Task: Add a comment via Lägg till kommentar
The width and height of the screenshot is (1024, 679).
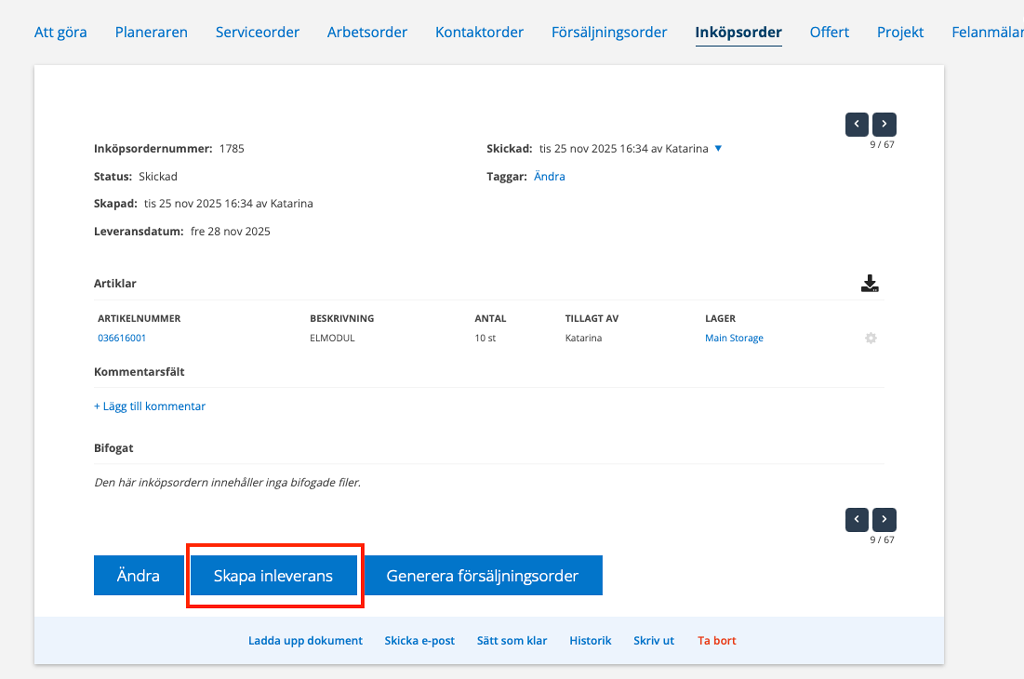Action: pos(150,406)
